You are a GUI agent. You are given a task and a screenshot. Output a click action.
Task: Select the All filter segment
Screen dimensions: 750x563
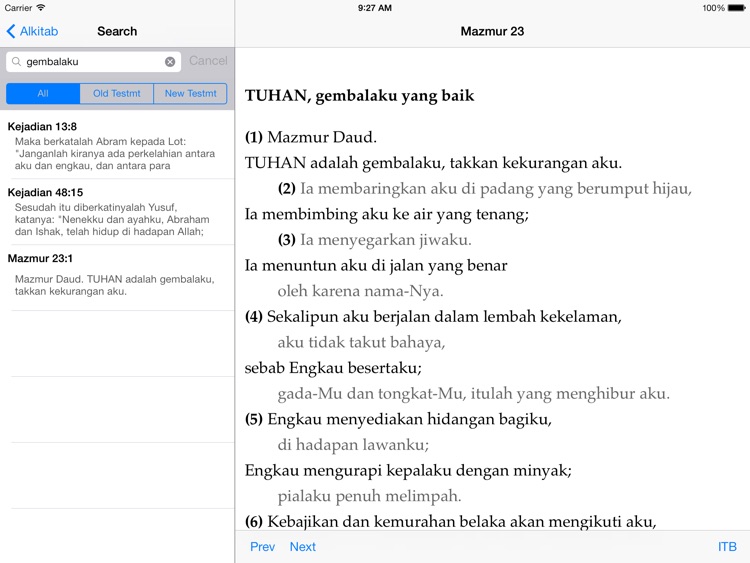tap(43, 93)
